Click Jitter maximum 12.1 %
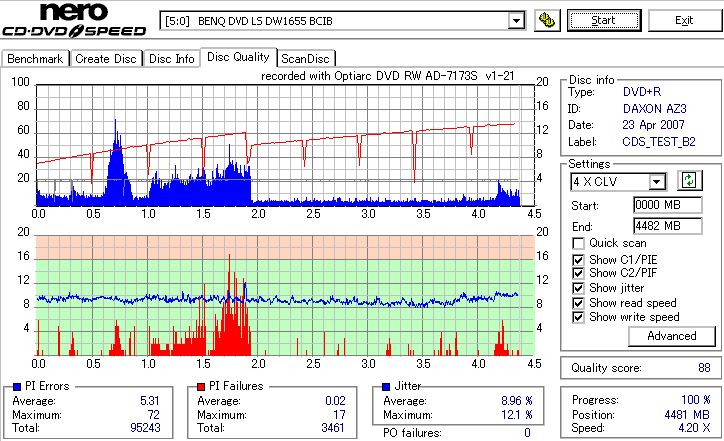724x441 pixels. coord(517,415)
